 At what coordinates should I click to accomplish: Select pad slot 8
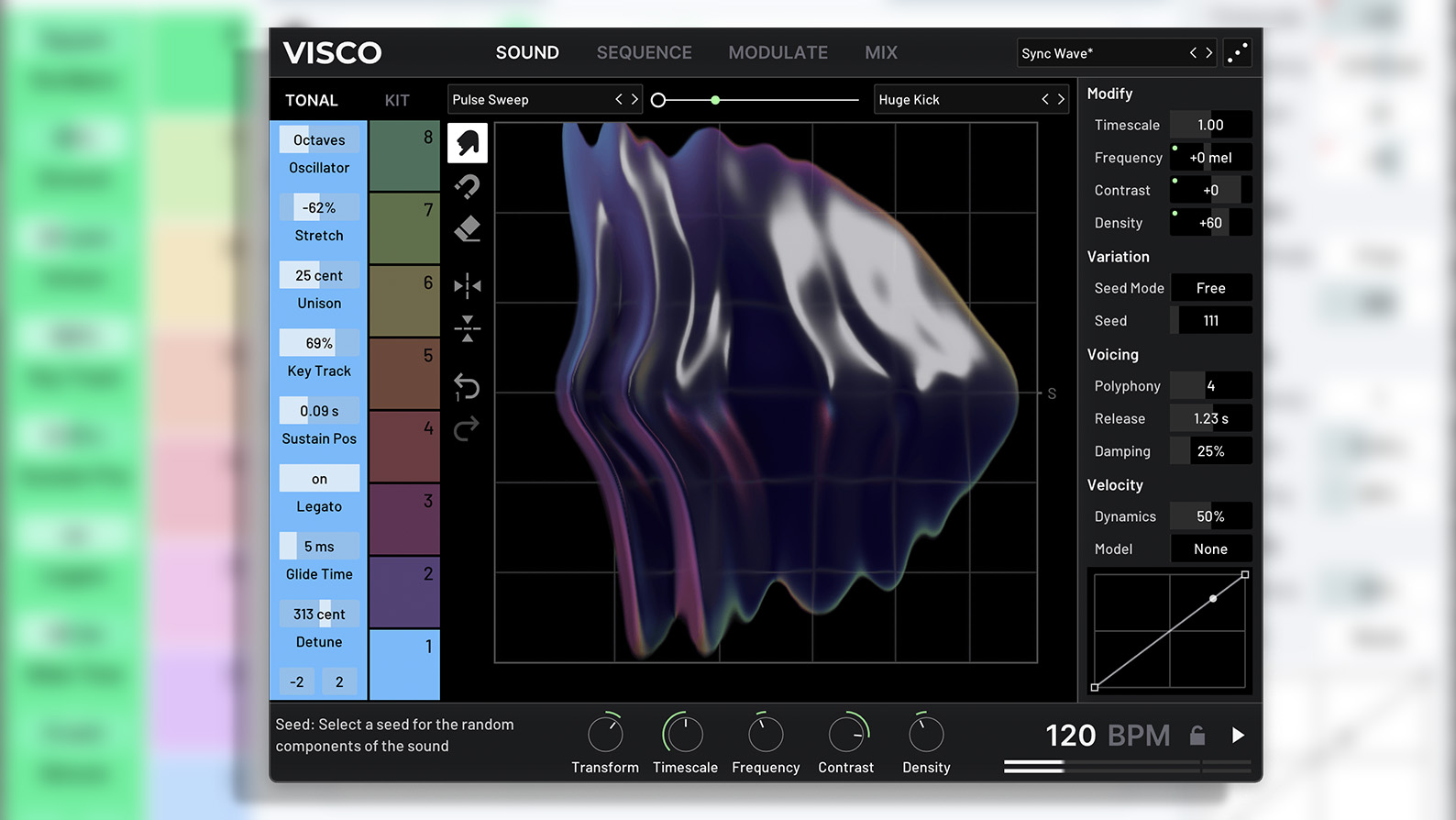point(404,156)
